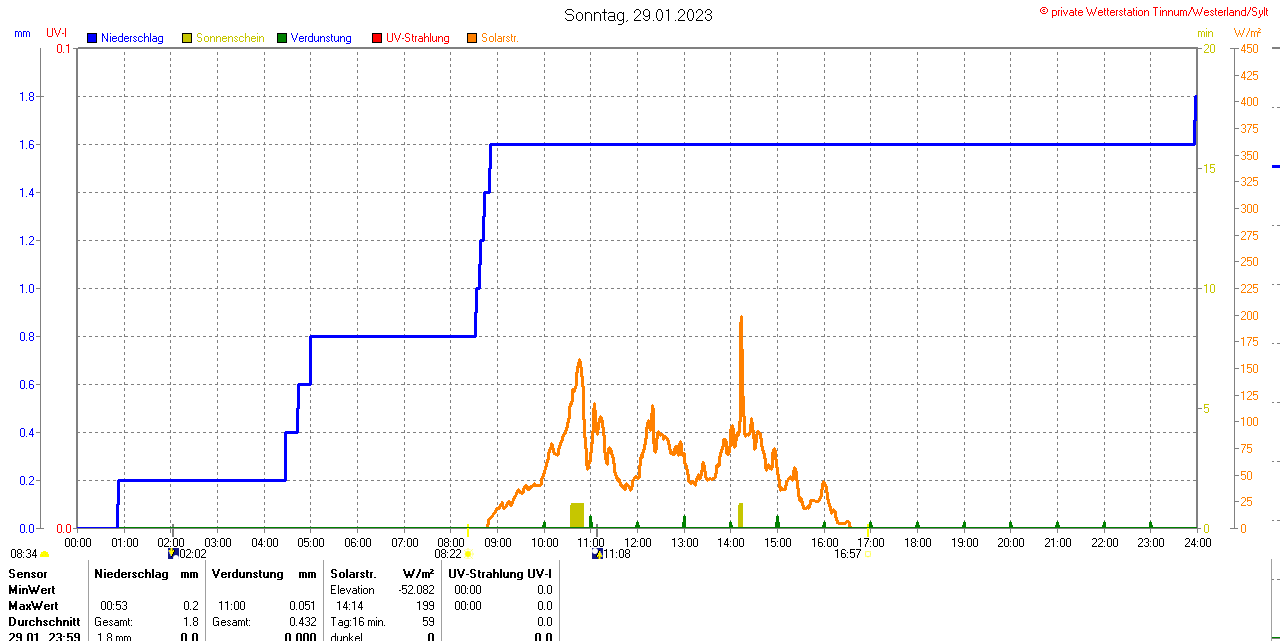Image resolution: width=1280 pixels, height=641 pixels.
Task: Click the Sonntag, 29.01.2023 chart title
Action: (638, 15)
